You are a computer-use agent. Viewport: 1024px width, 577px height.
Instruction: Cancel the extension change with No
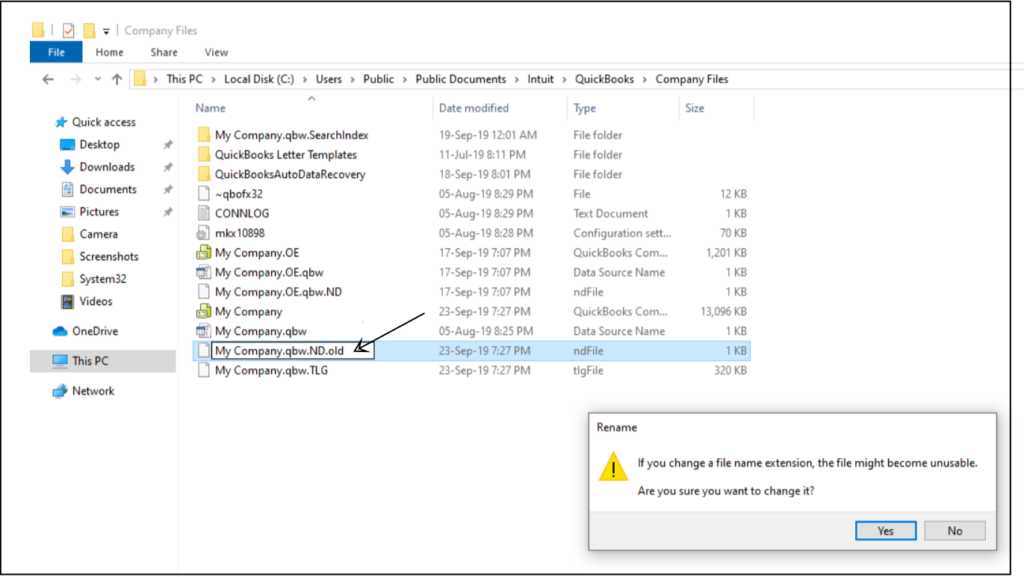point(954,530)
